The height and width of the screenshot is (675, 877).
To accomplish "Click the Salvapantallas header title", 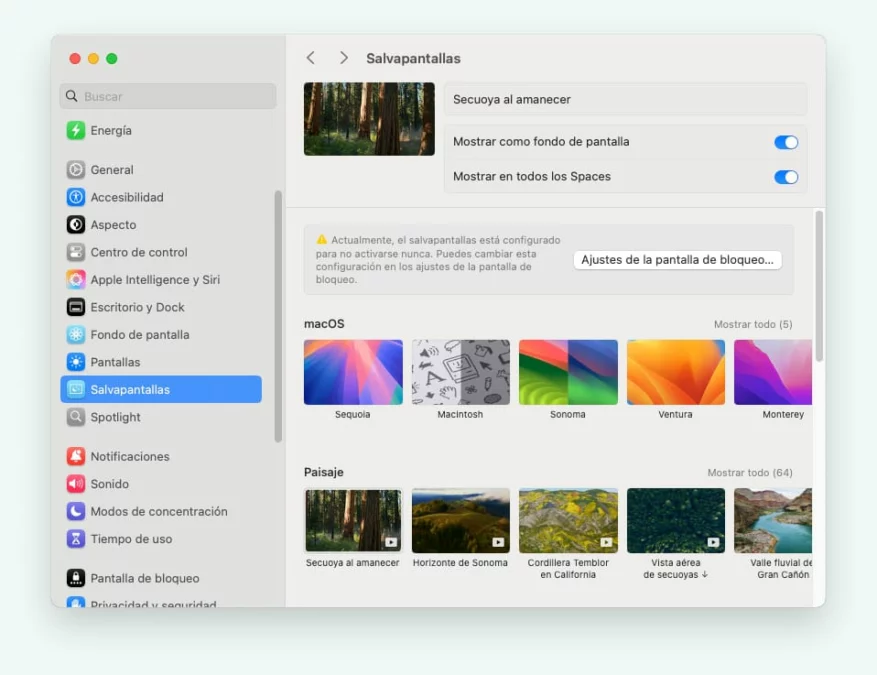I will (x=413, y=58).
